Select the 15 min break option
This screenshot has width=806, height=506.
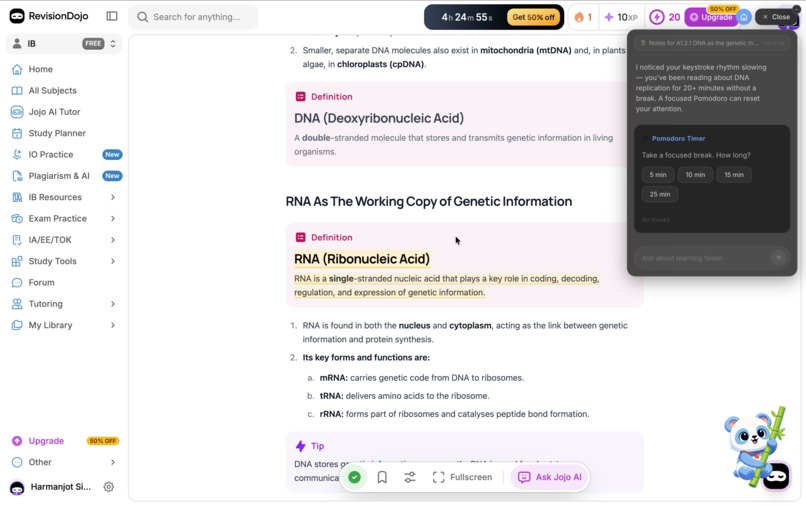(734, 175)
